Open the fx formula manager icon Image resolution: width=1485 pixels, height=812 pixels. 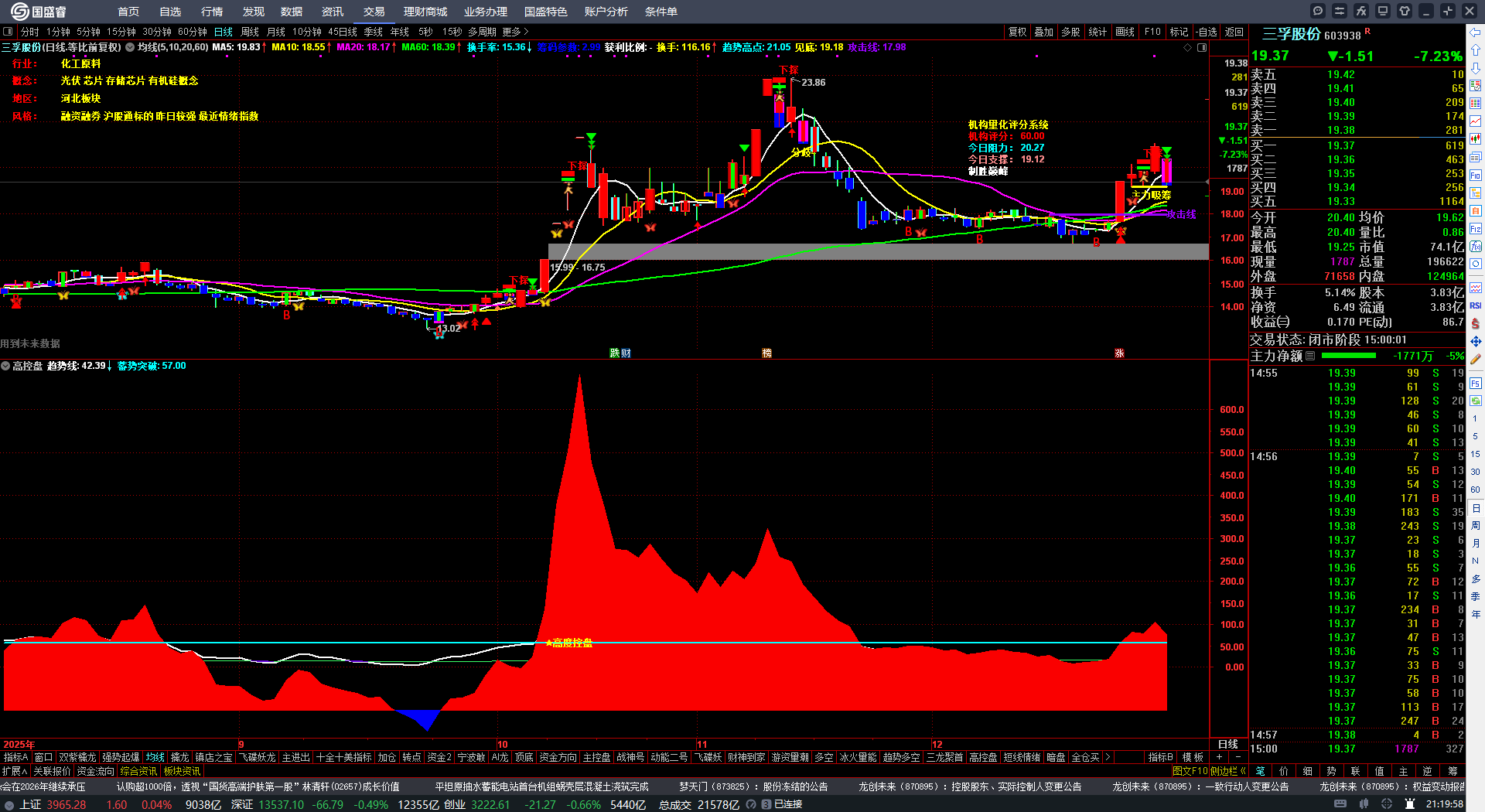coord(1361,11)
